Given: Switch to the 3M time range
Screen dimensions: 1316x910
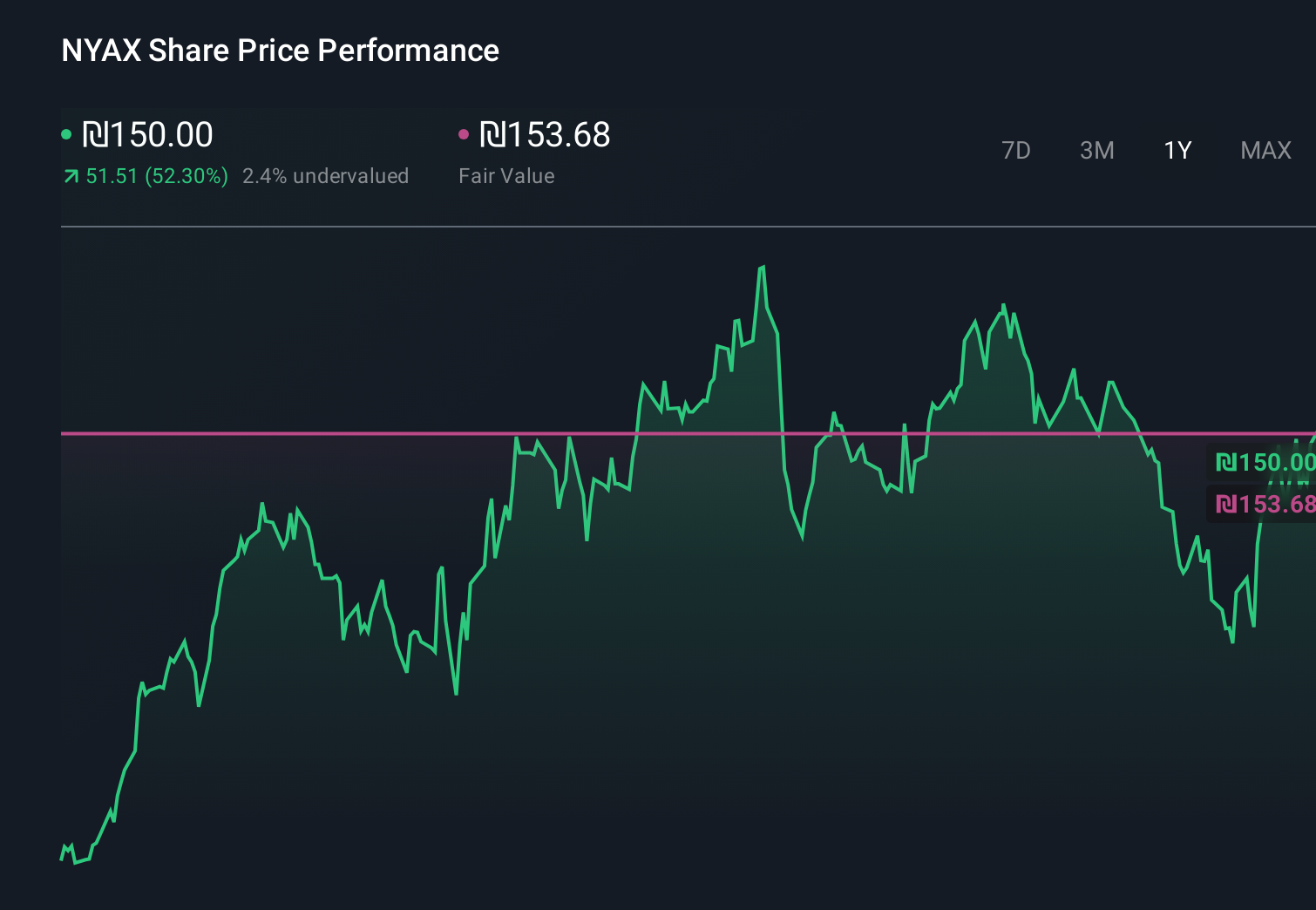Looking at the screenshot, I should click(x=1096, y=150).
